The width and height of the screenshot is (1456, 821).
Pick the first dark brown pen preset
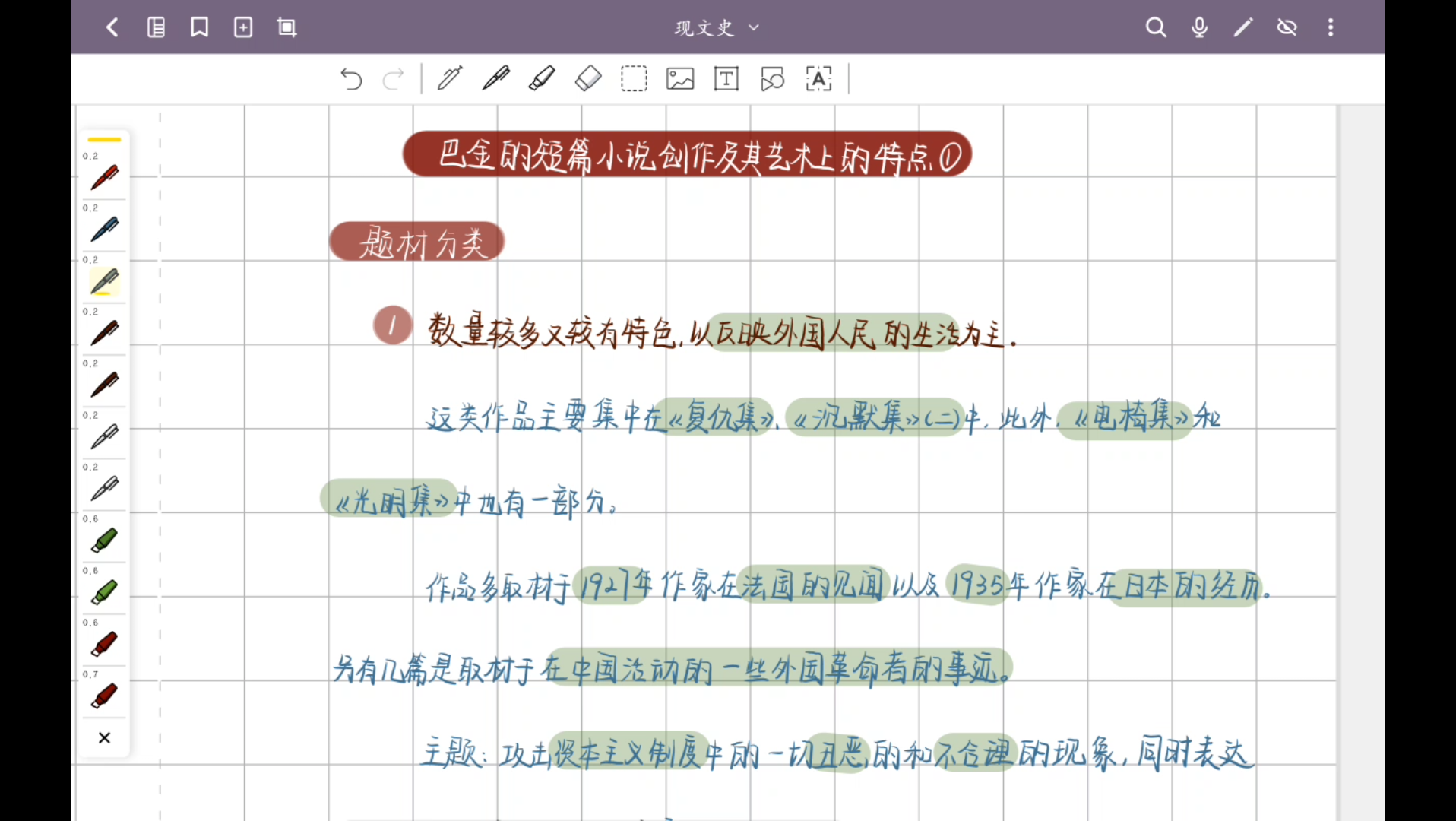[104, 333]
